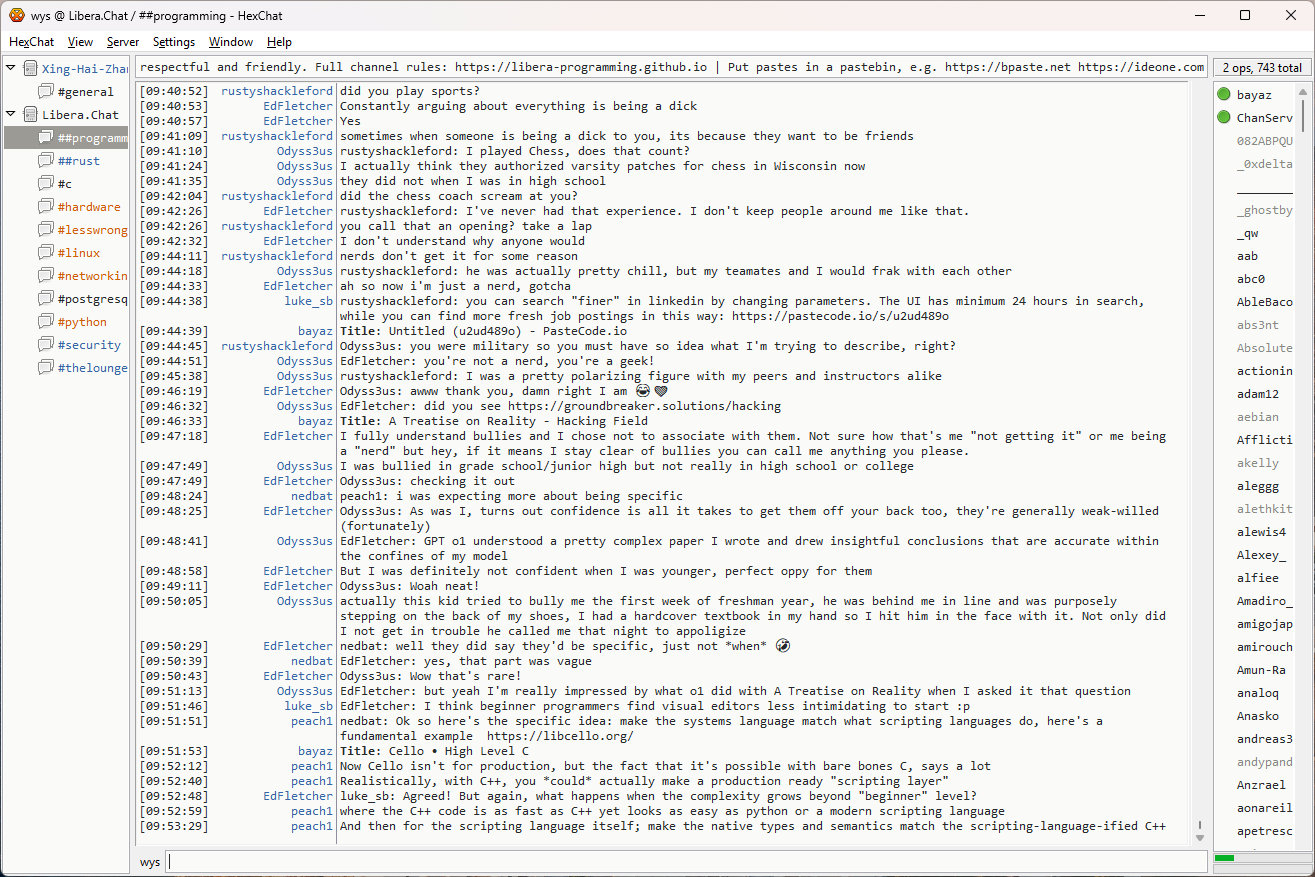Image resolution: width=1315 pixels, height=877 pixels.
Task: Switch to the #linux channel
Action: pyautogui.click(x=78, y=253)
